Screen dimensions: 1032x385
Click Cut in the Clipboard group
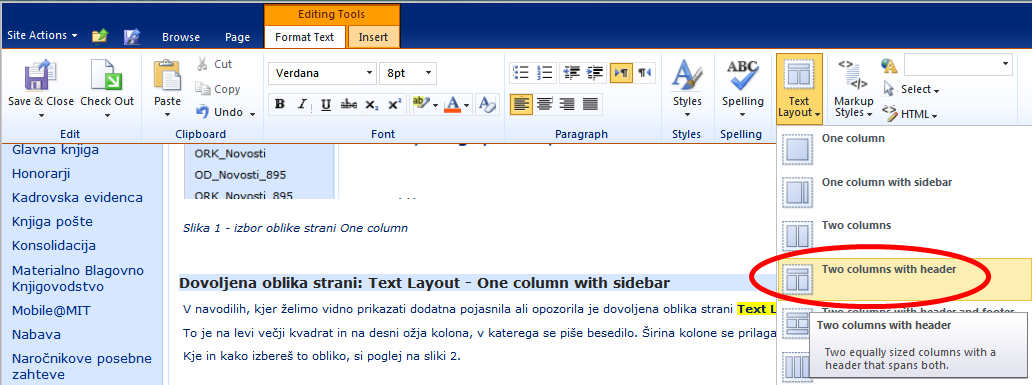coord(215,64)
